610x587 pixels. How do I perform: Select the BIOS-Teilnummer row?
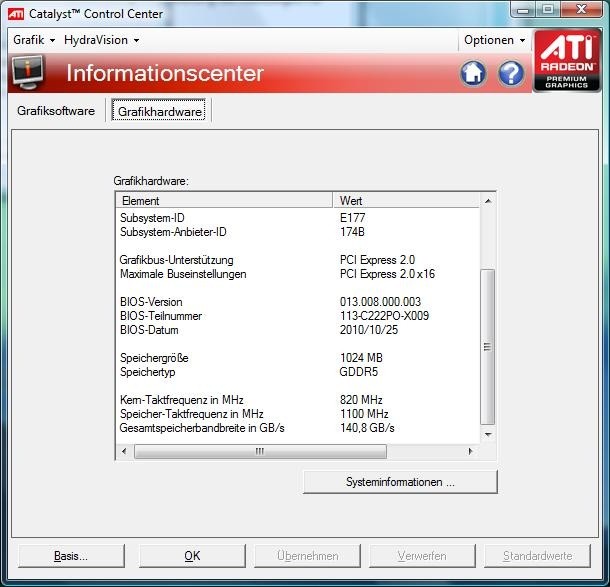click(x=298, y=316)
